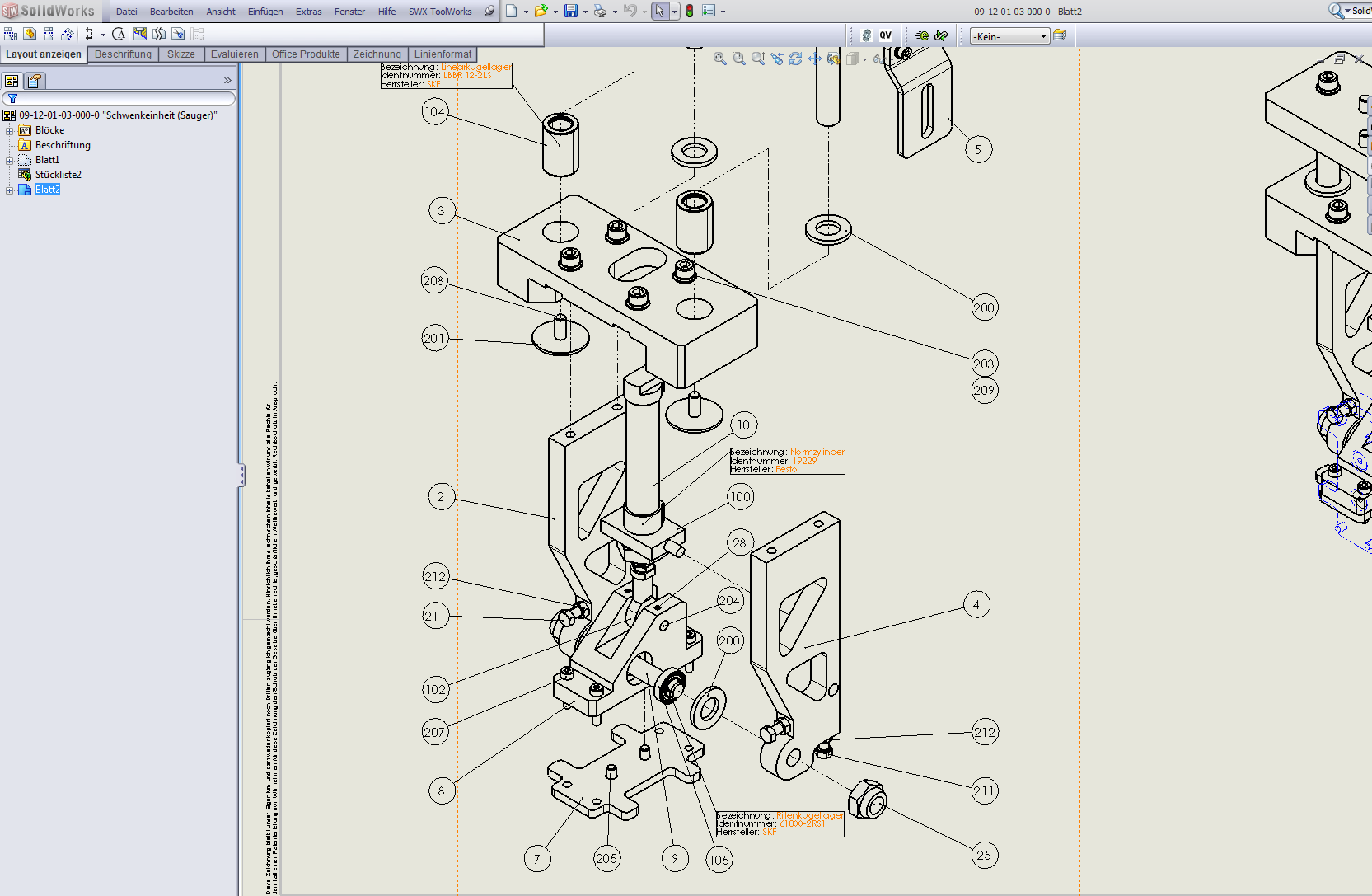Image resolution: width=1372 pixels, height=896 pixels.
Task: Open the -Kein- layer dropdown
Action: click(1009, 36)
